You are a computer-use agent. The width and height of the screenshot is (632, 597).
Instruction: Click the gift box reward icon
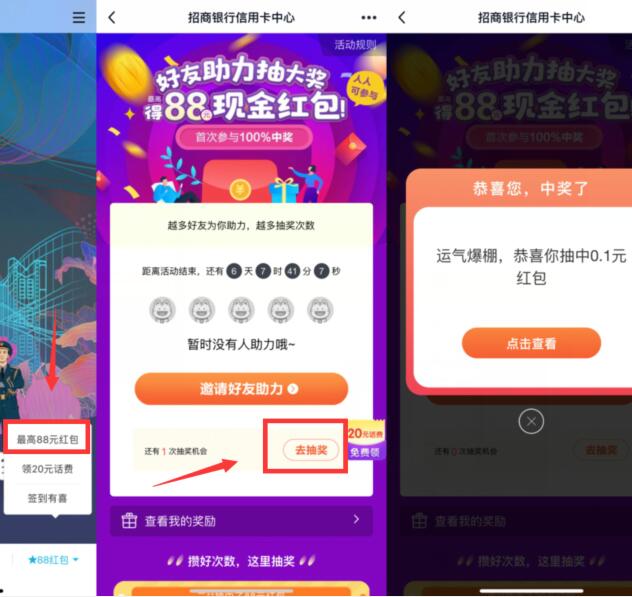coord(129,520)
